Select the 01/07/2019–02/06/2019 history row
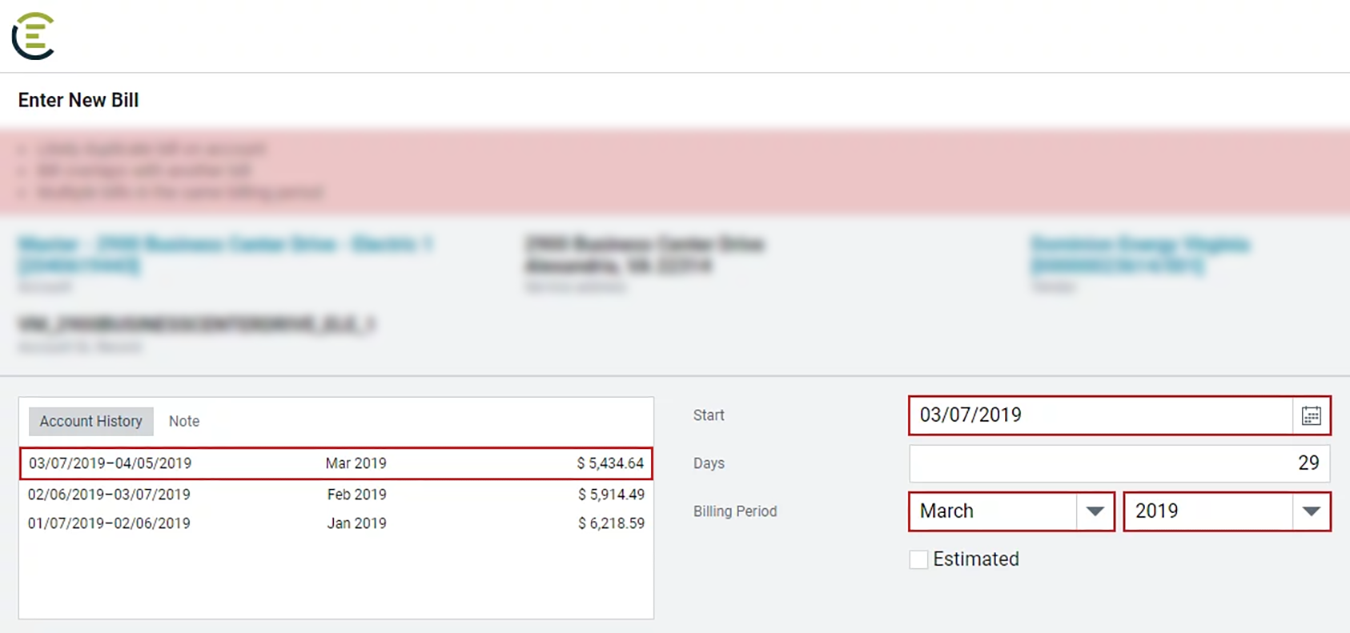1350x633 pixels. [336, 523]
